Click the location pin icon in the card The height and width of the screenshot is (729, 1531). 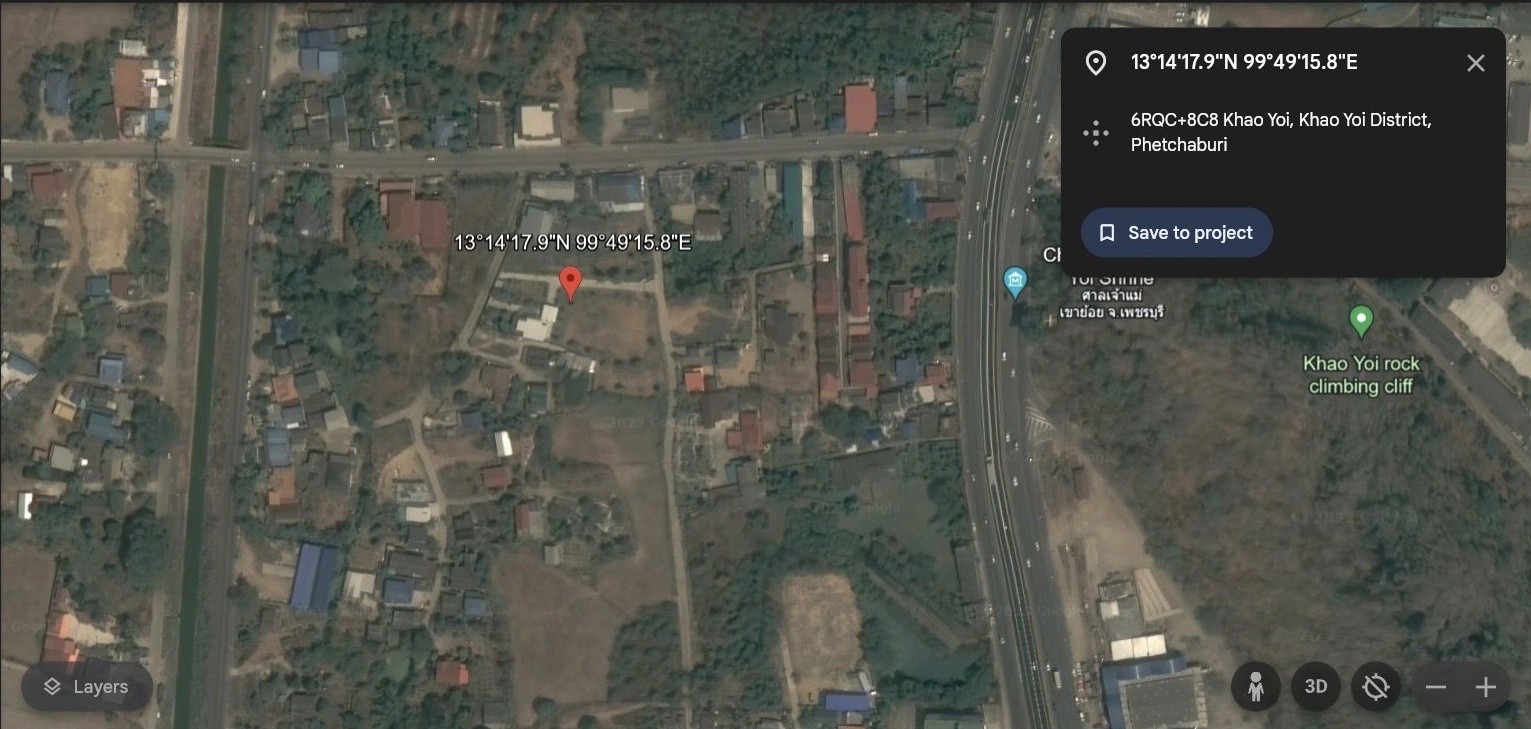tap(1096, 63)
